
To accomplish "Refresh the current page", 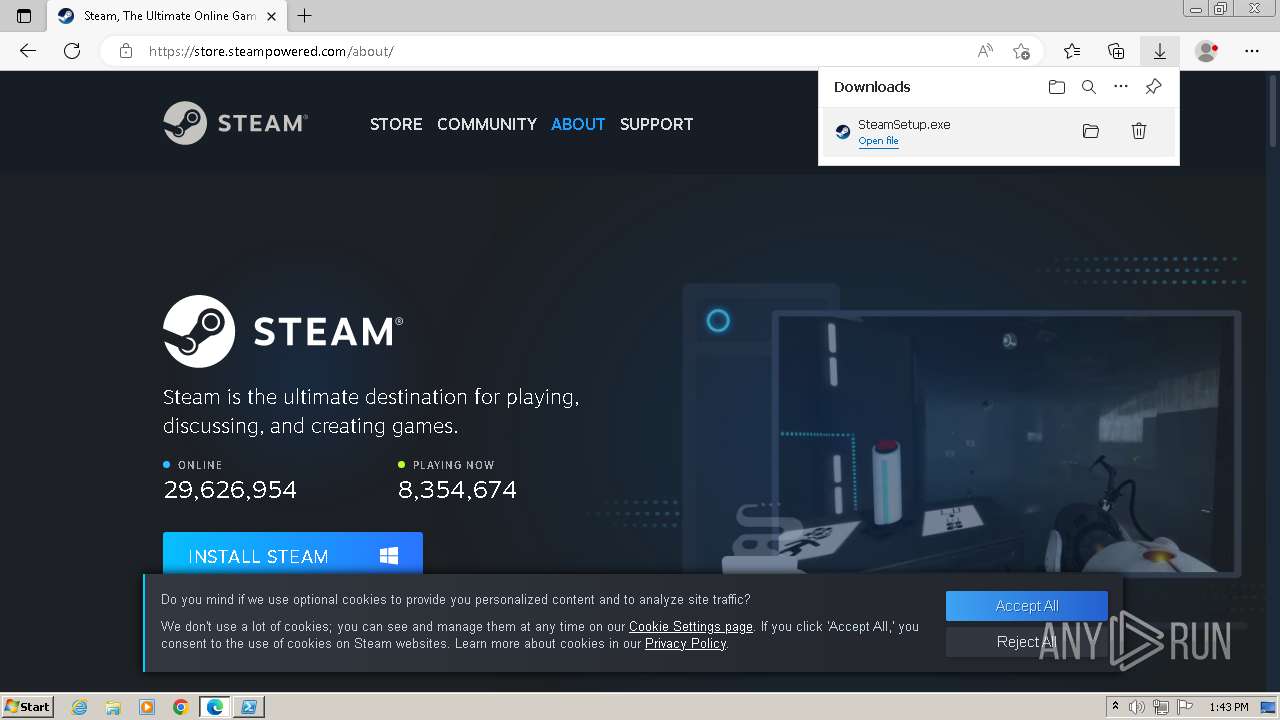I will point(72,51).
